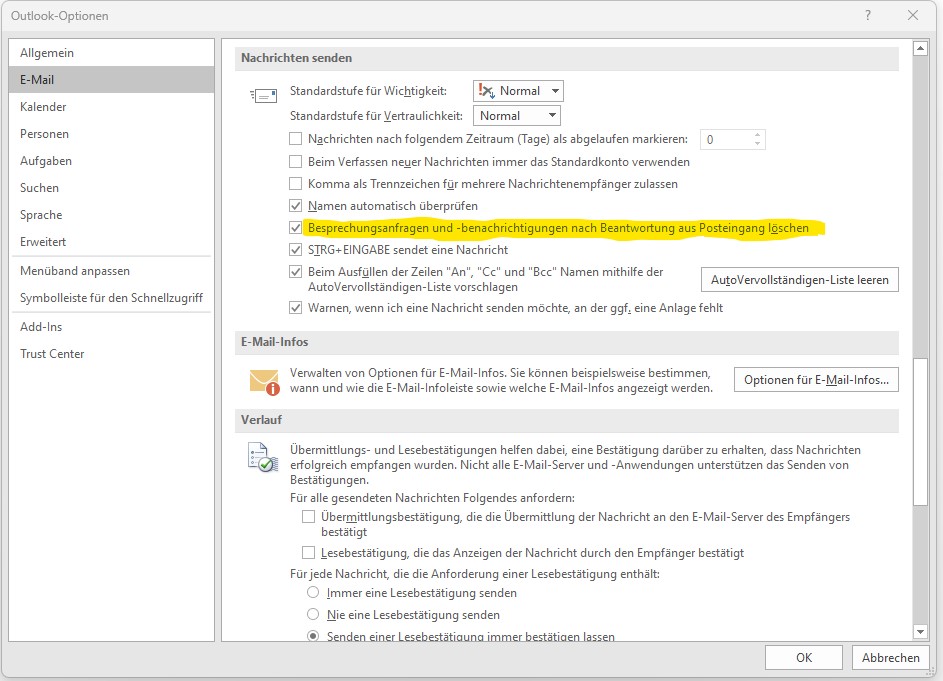The image size is (943, 681).
Task: Go to the Personen settings page
Action: pos(111,134)
